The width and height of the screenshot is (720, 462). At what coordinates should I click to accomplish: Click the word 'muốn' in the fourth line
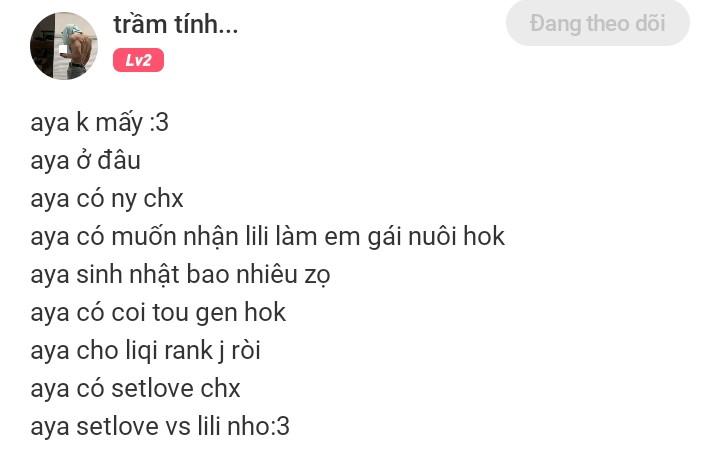pos(144,237)
